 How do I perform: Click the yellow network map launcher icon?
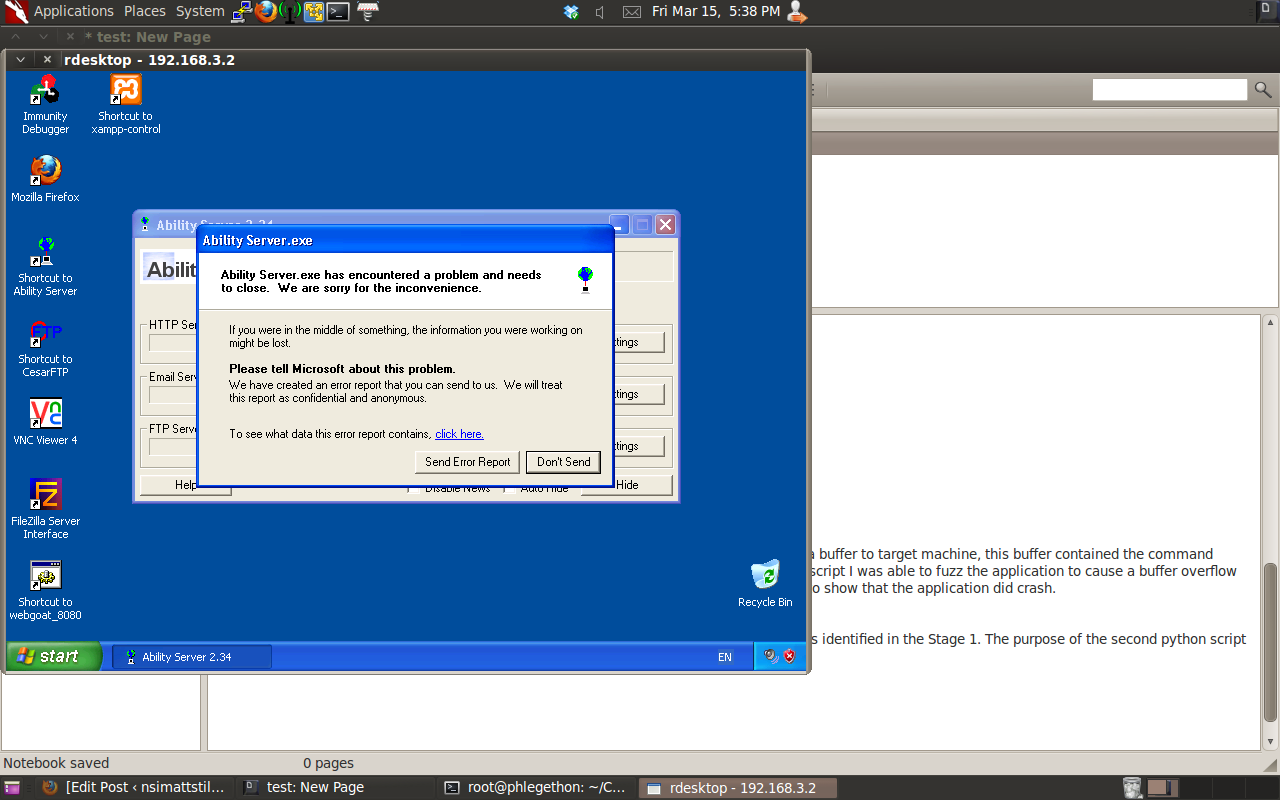point(314,11)
